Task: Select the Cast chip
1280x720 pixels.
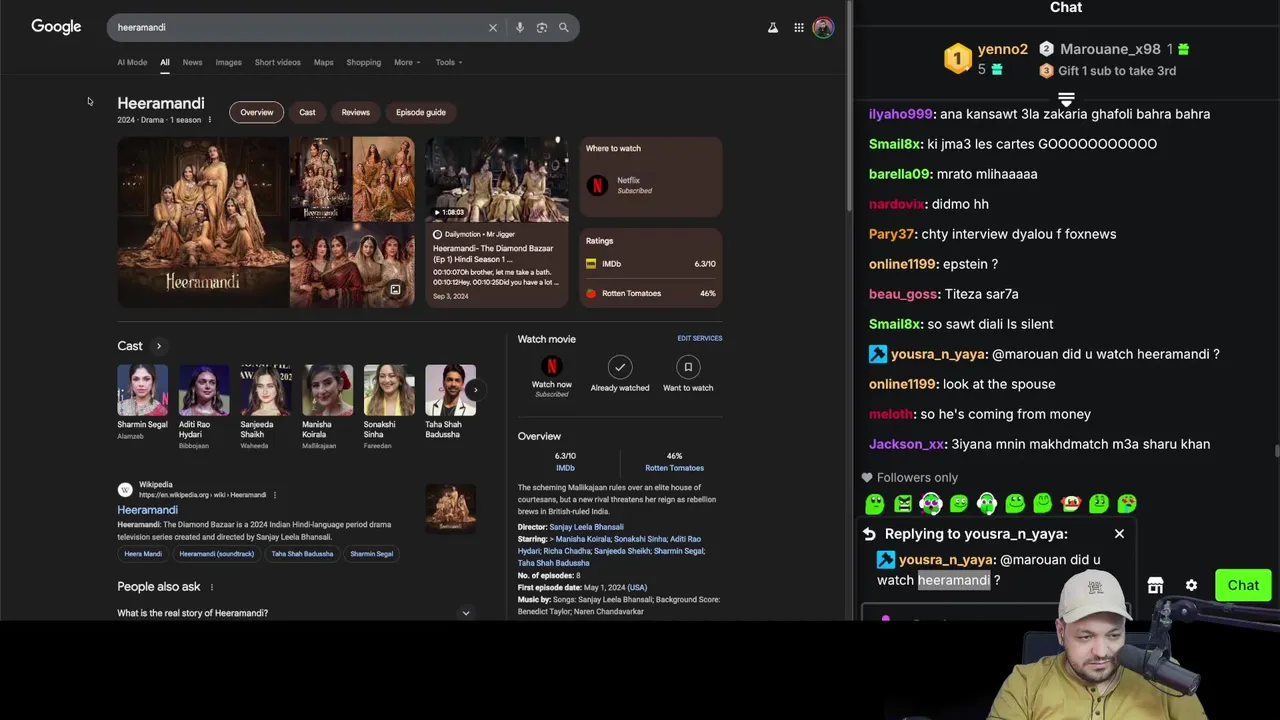Action: click(x=307, y=112)
